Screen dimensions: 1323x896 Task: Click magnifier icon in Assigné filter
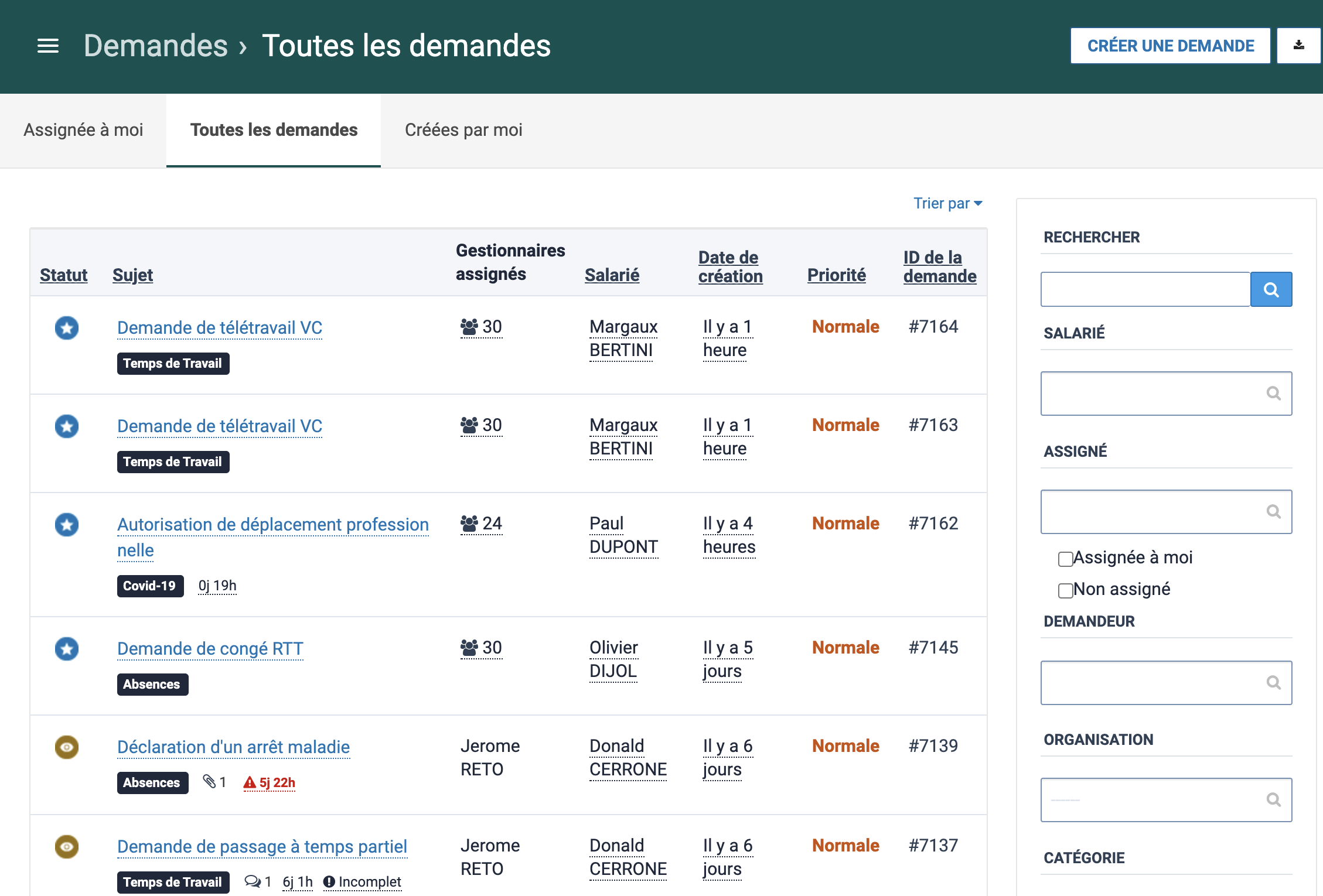pos(1273,512)
